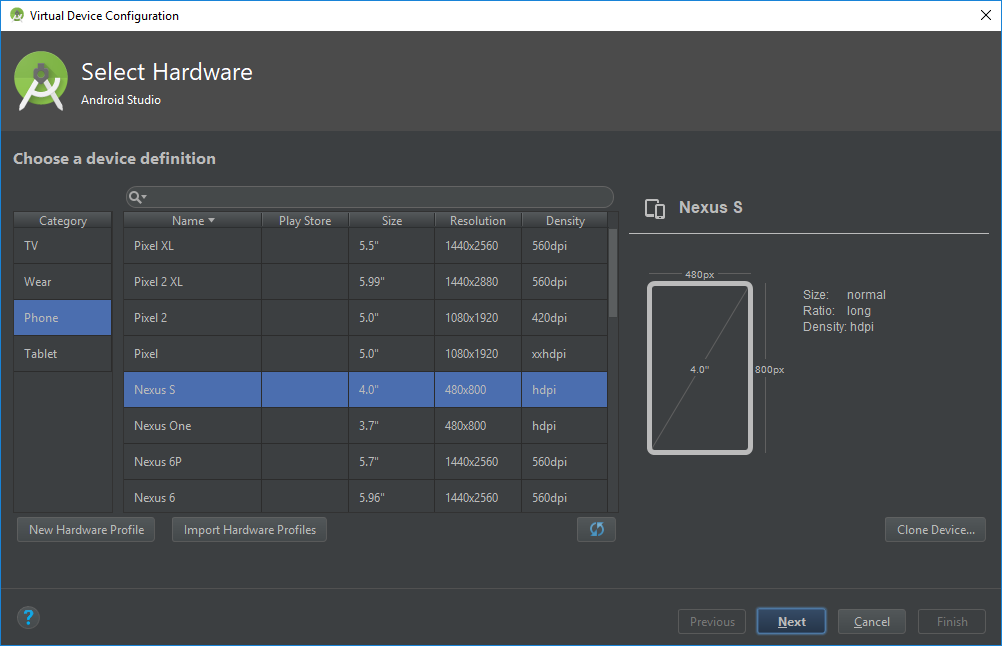Select the TV category
Viewport: 1002px width, 646px height.
(x=62, y=246)
